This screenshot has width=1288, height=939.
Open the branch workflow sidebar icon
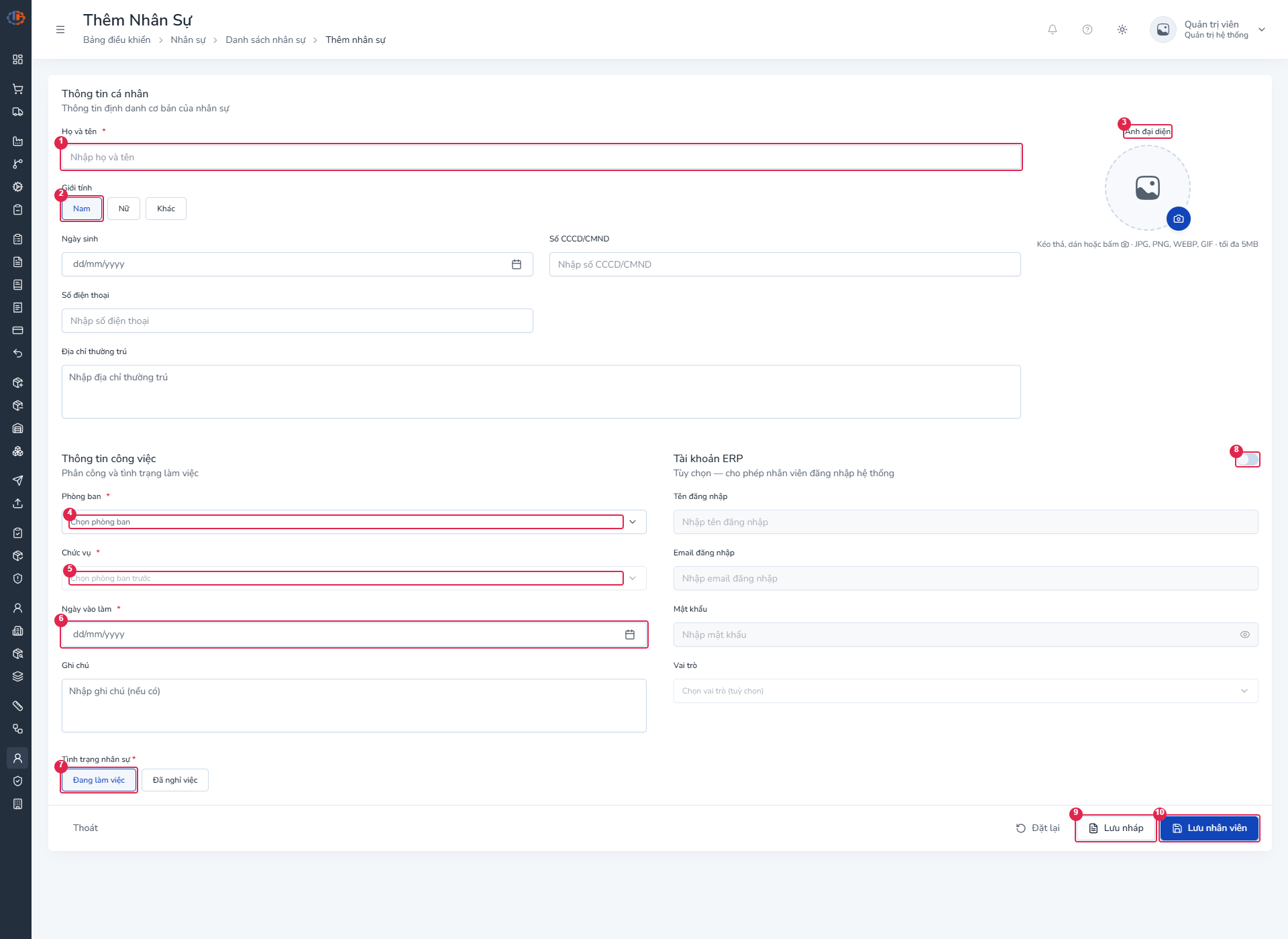pyautogui.click(x=18, y=164)
